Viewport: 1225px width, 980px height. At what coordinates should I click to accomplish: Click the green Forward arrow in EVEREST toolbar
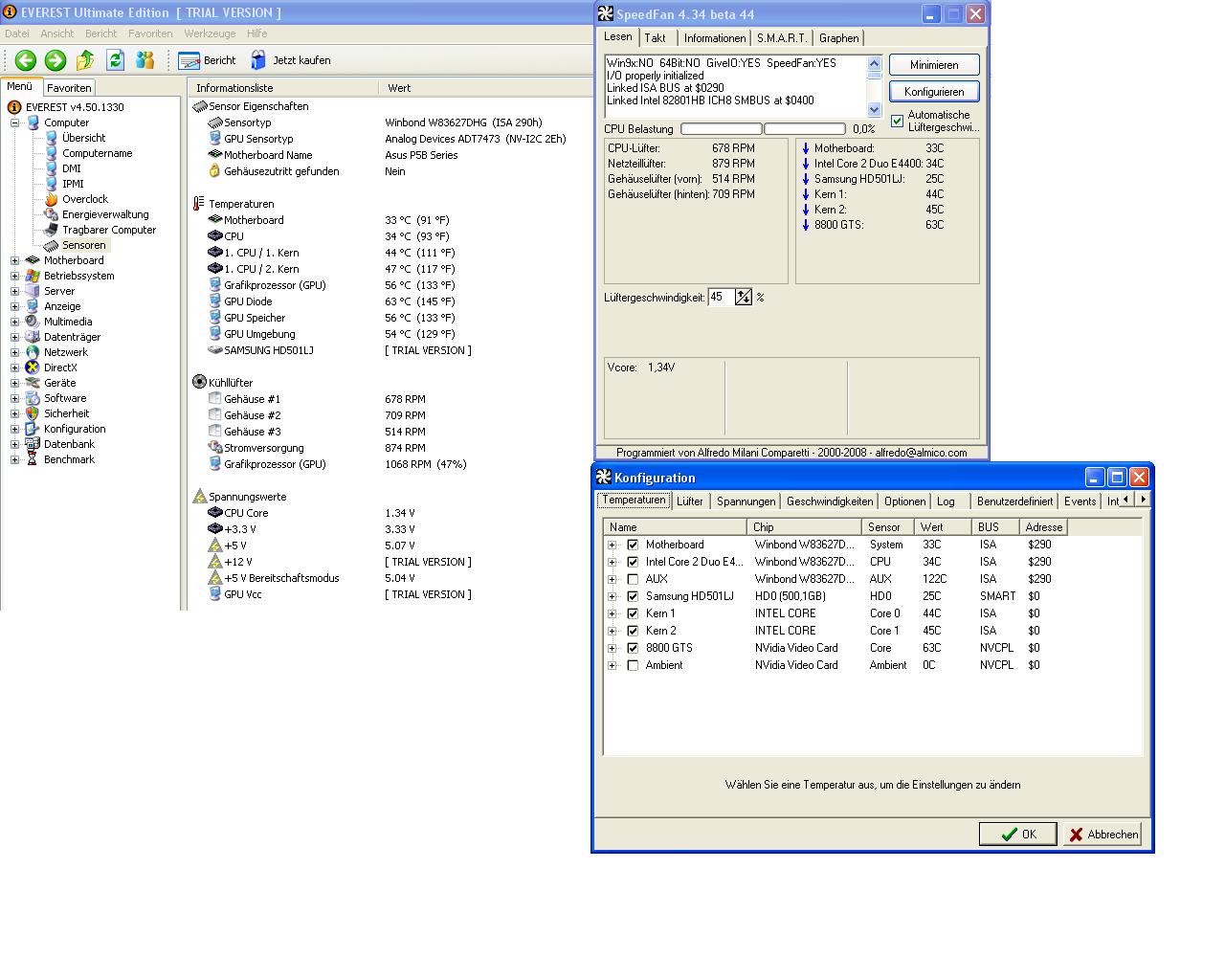[x=56, y=60]
